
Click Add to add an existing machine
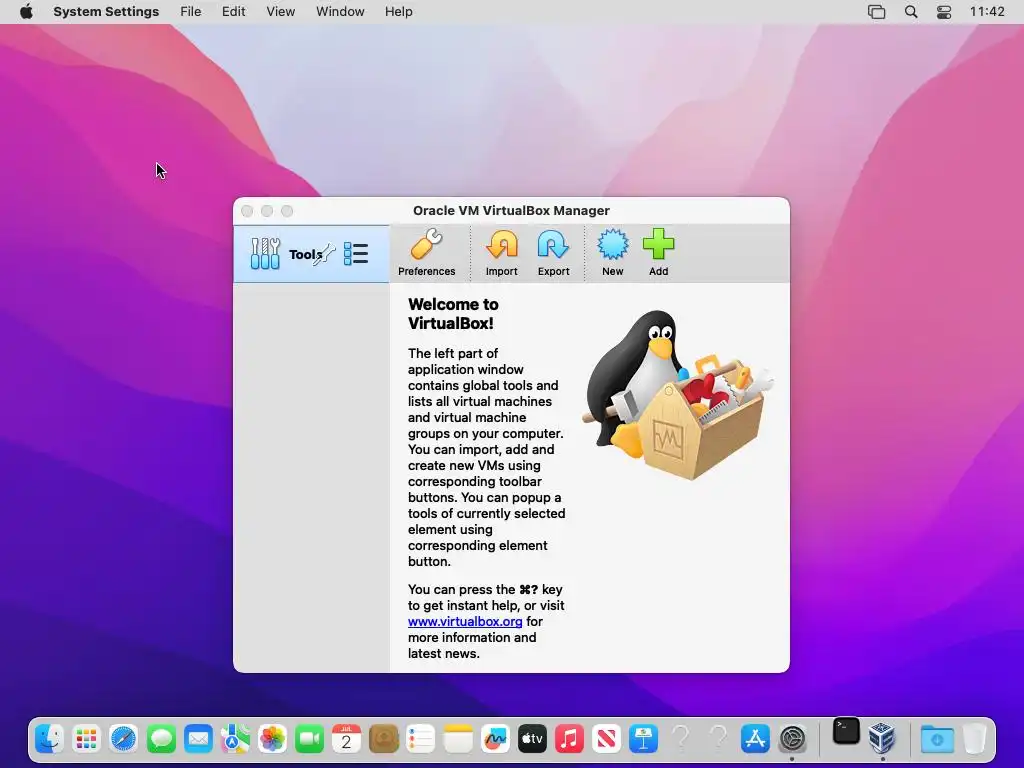coord(658,253)
